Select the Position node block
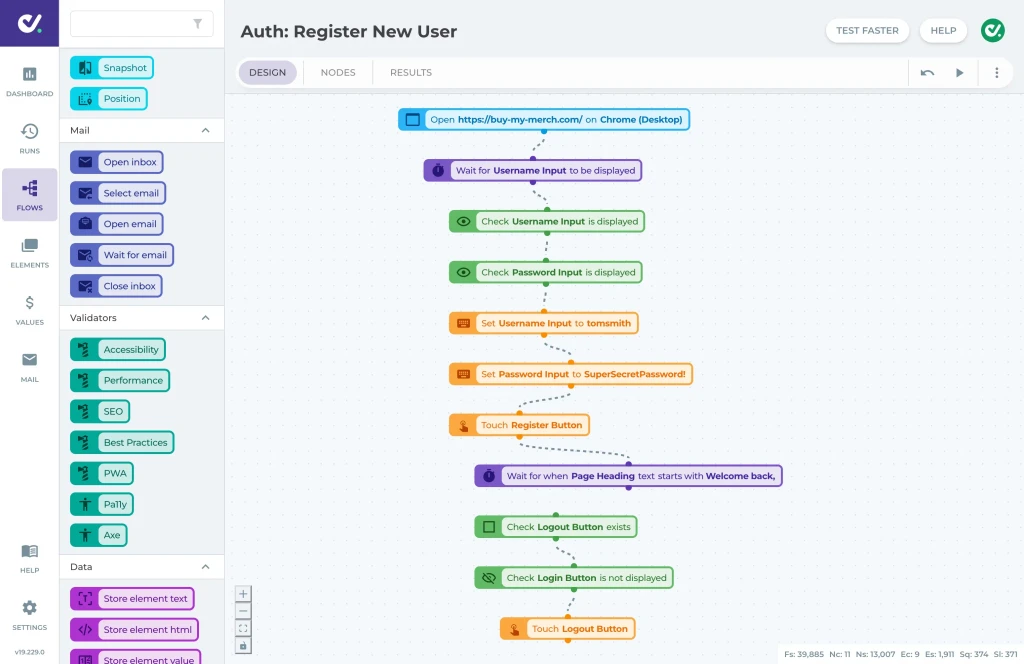The width and height of the screenshot is (1024, 664). pos(108,99)
